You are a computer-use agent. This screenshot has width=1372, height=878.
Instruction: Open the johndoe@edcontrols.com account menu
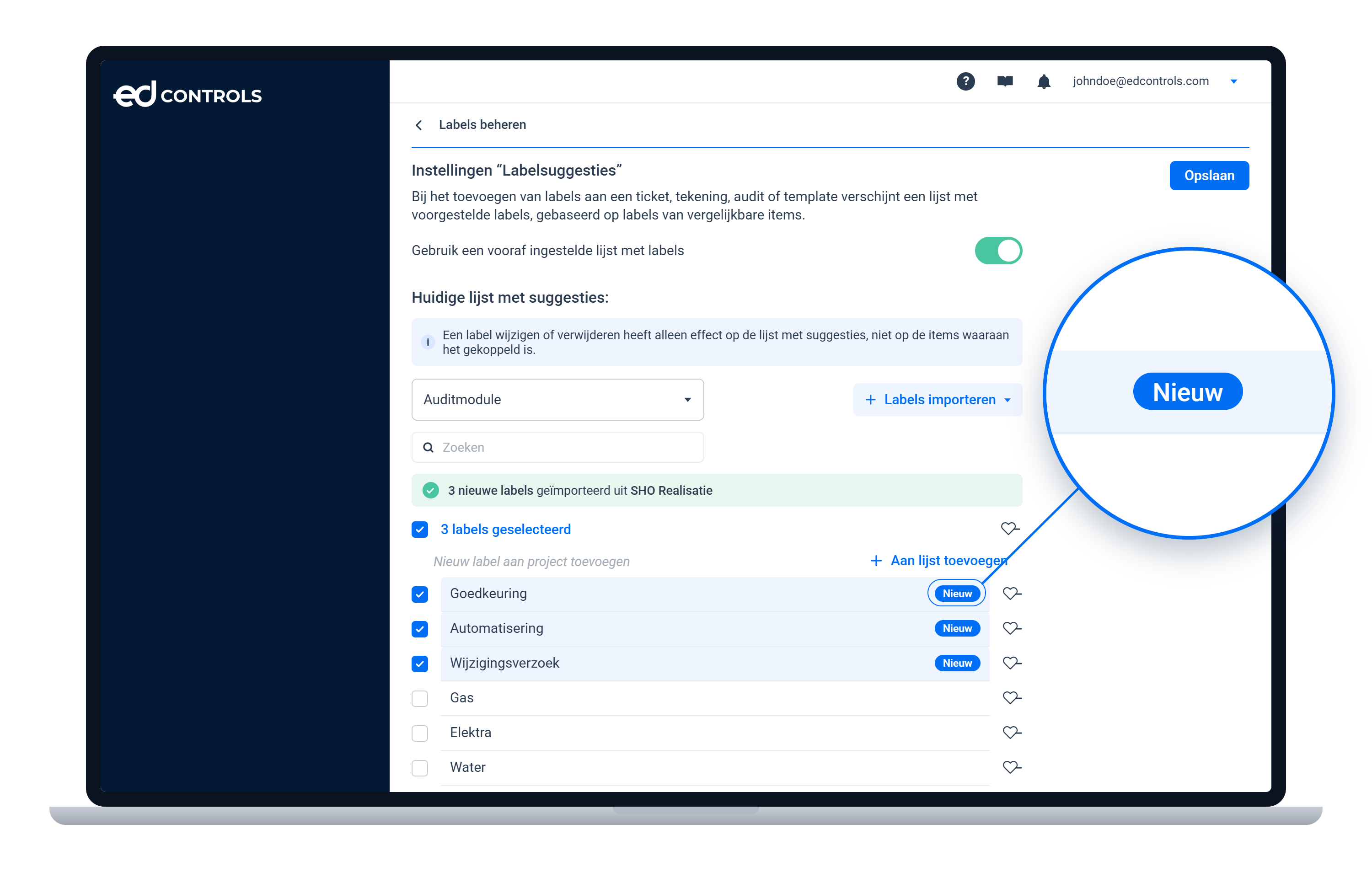(x=1154, y=81)
